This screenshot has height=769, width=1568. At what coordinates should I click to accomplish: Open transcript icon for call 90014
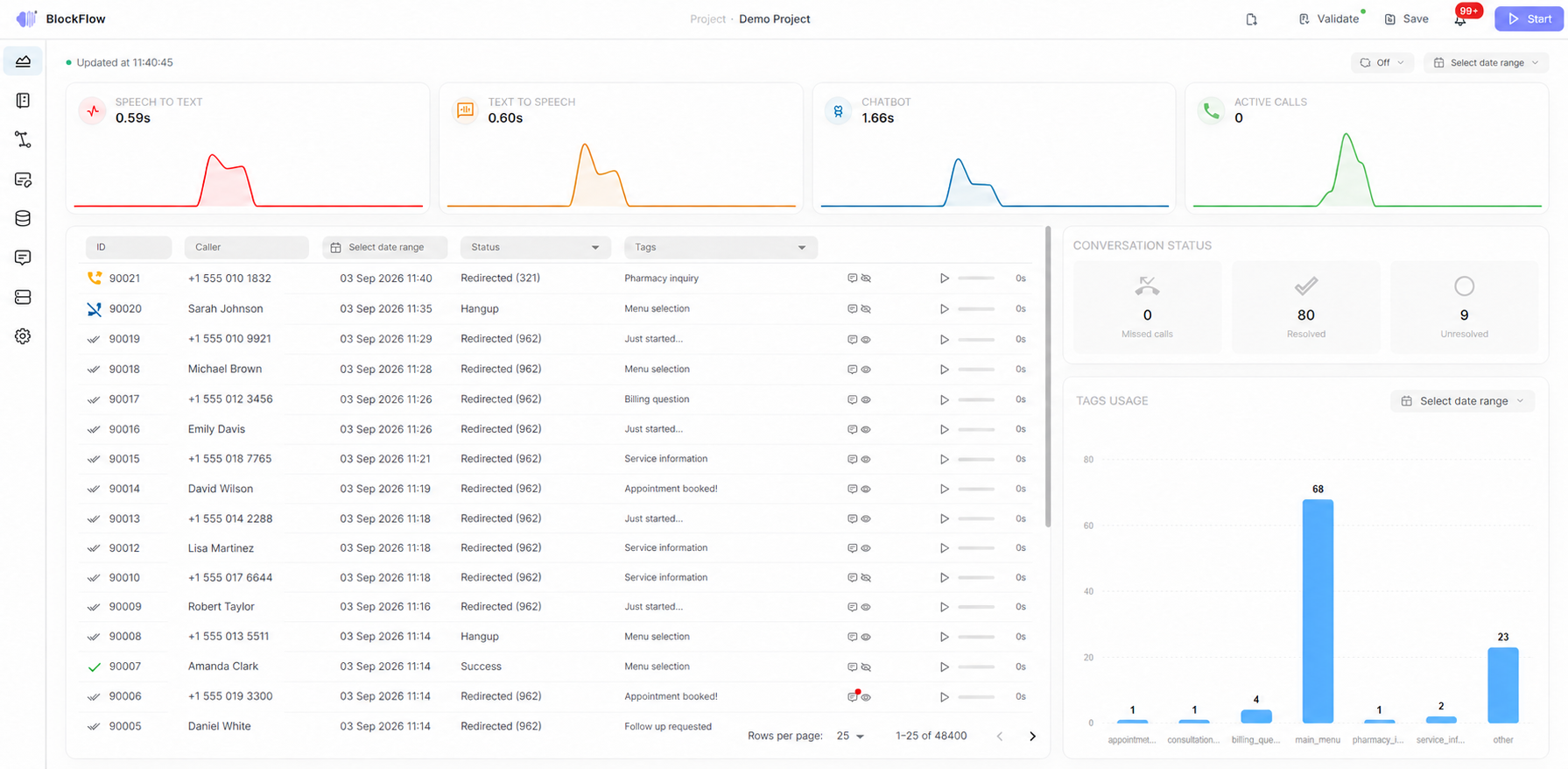852,489
